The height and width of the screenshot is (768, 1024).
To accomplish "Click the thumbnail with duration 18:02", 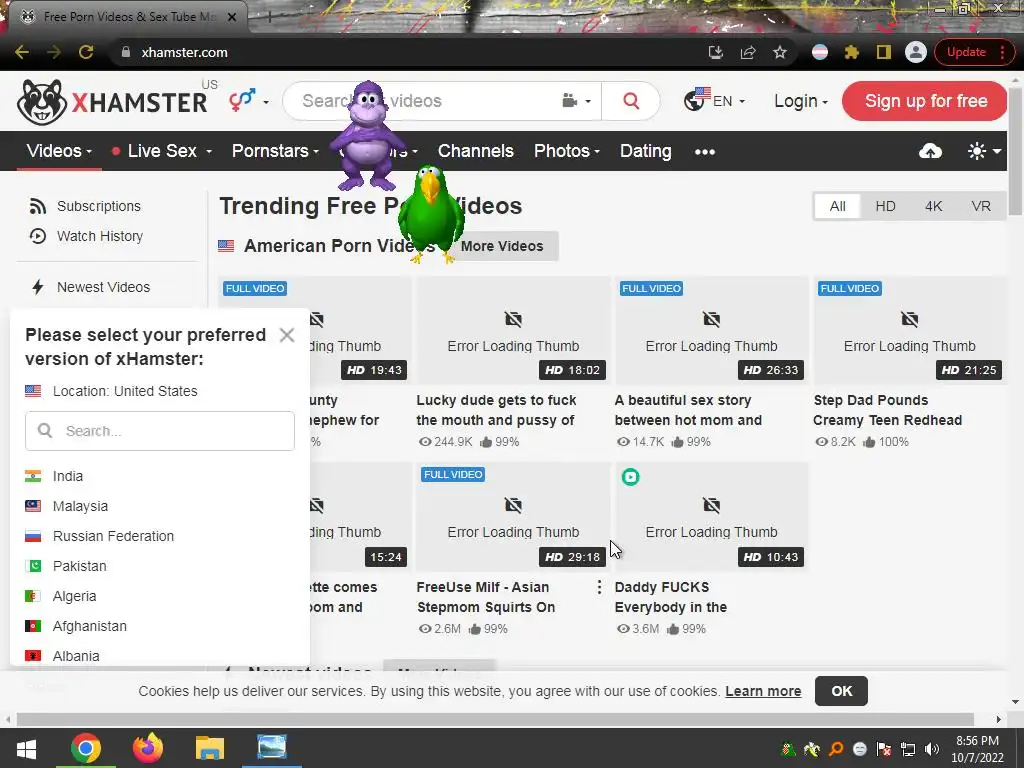I will 513,330.
